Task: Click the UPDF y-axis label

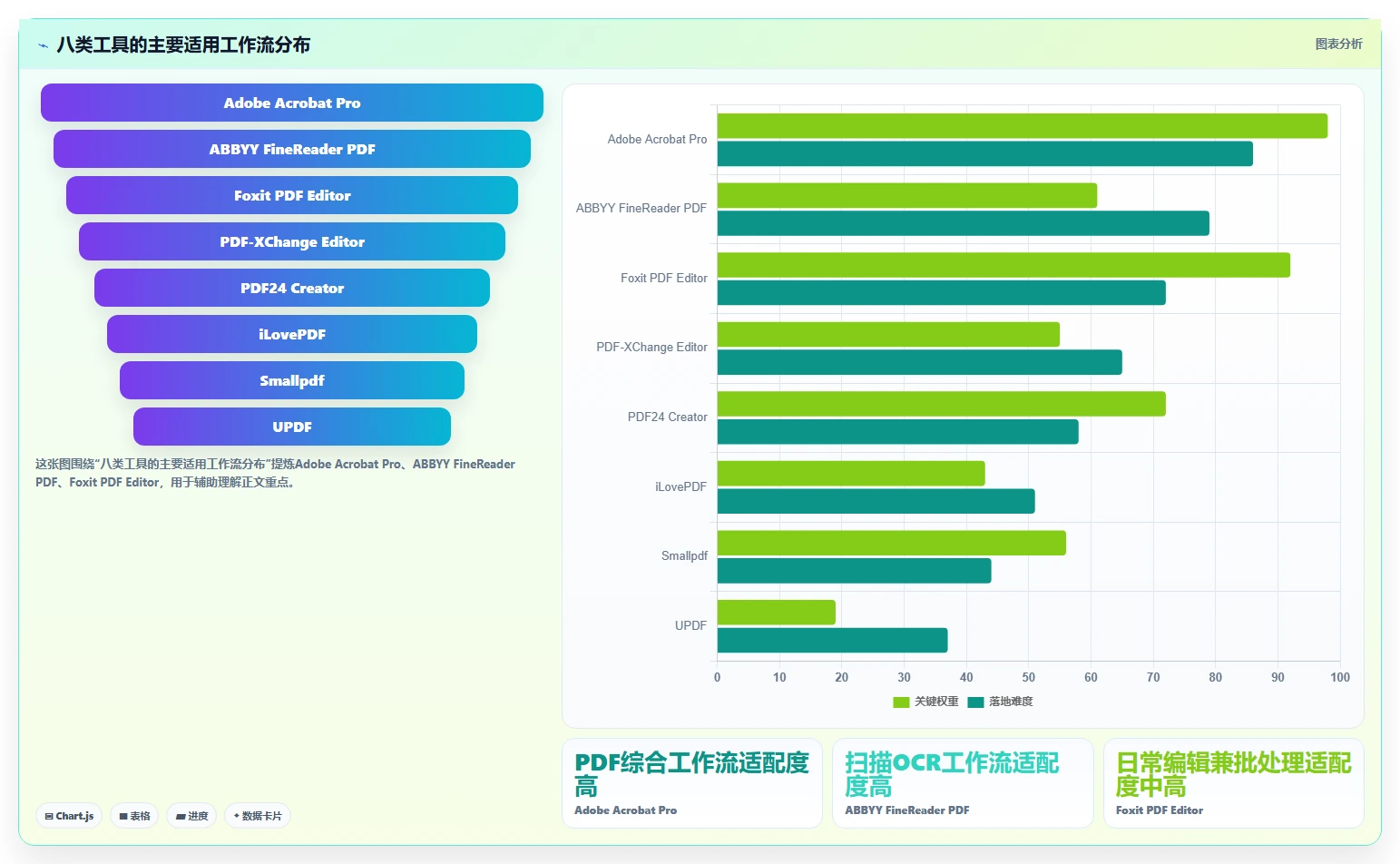Action: (x=691, y=625)
